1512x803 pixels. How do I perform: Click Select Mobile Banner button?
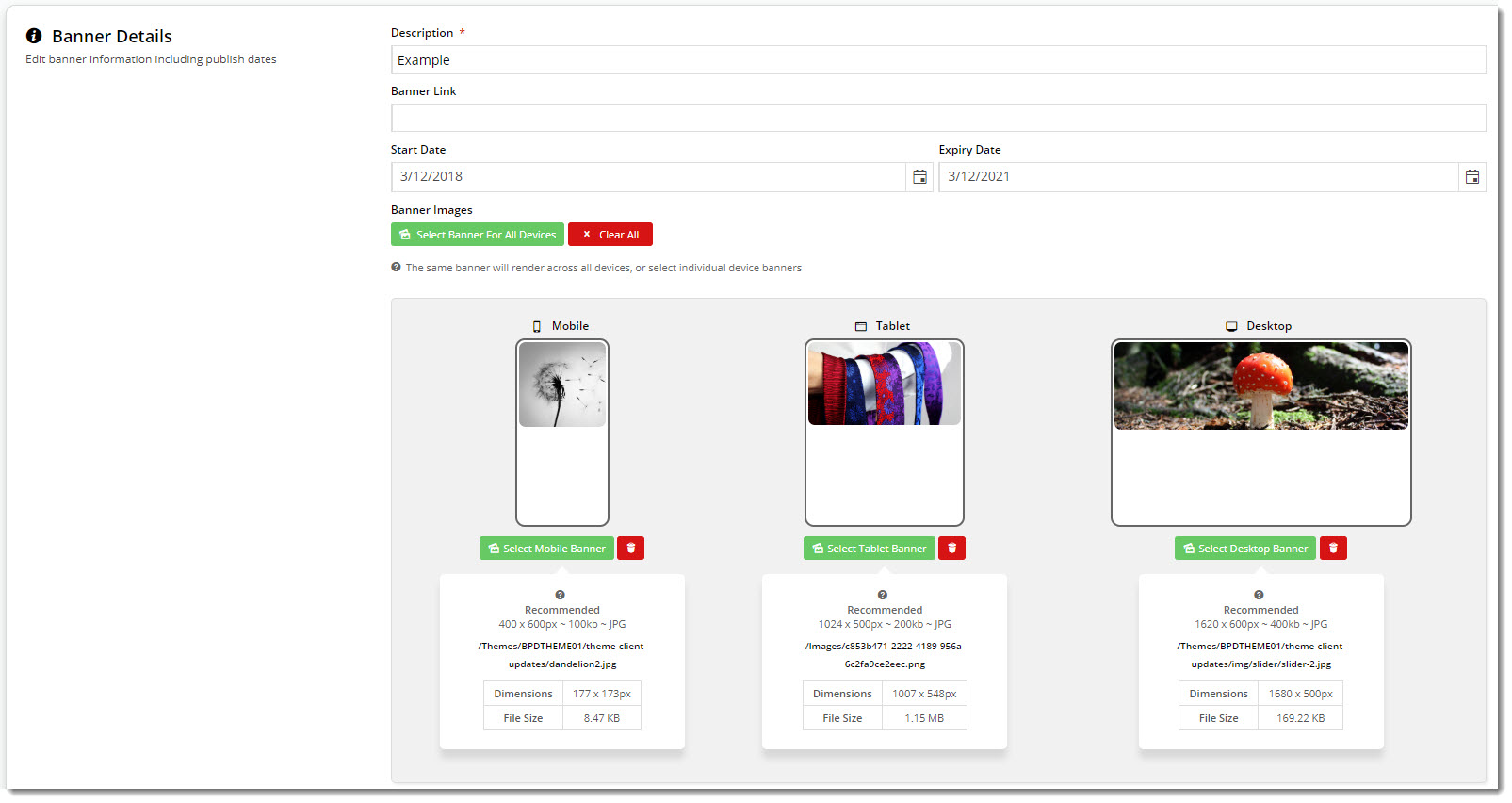point(546,549)
